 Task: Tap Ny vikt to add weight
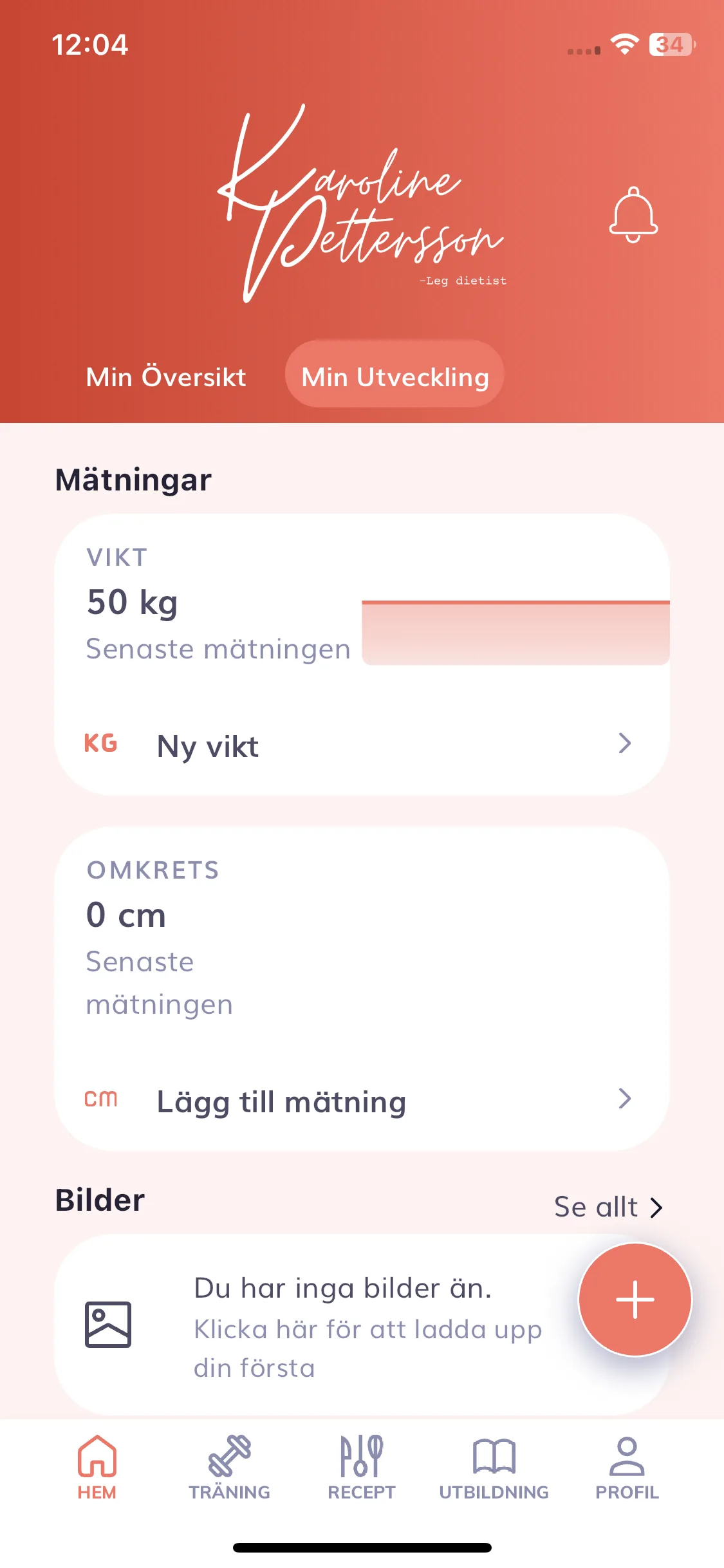point(208,747)
